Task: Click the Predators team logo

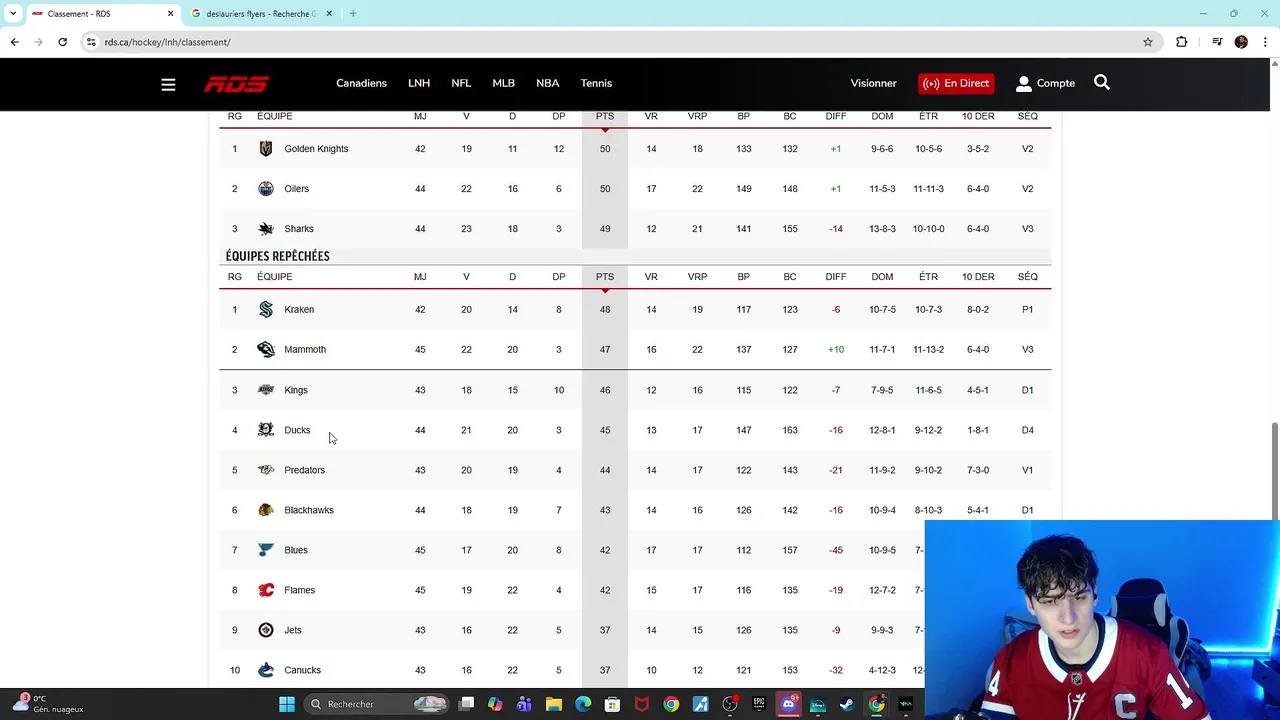Action: click(266, 470)
